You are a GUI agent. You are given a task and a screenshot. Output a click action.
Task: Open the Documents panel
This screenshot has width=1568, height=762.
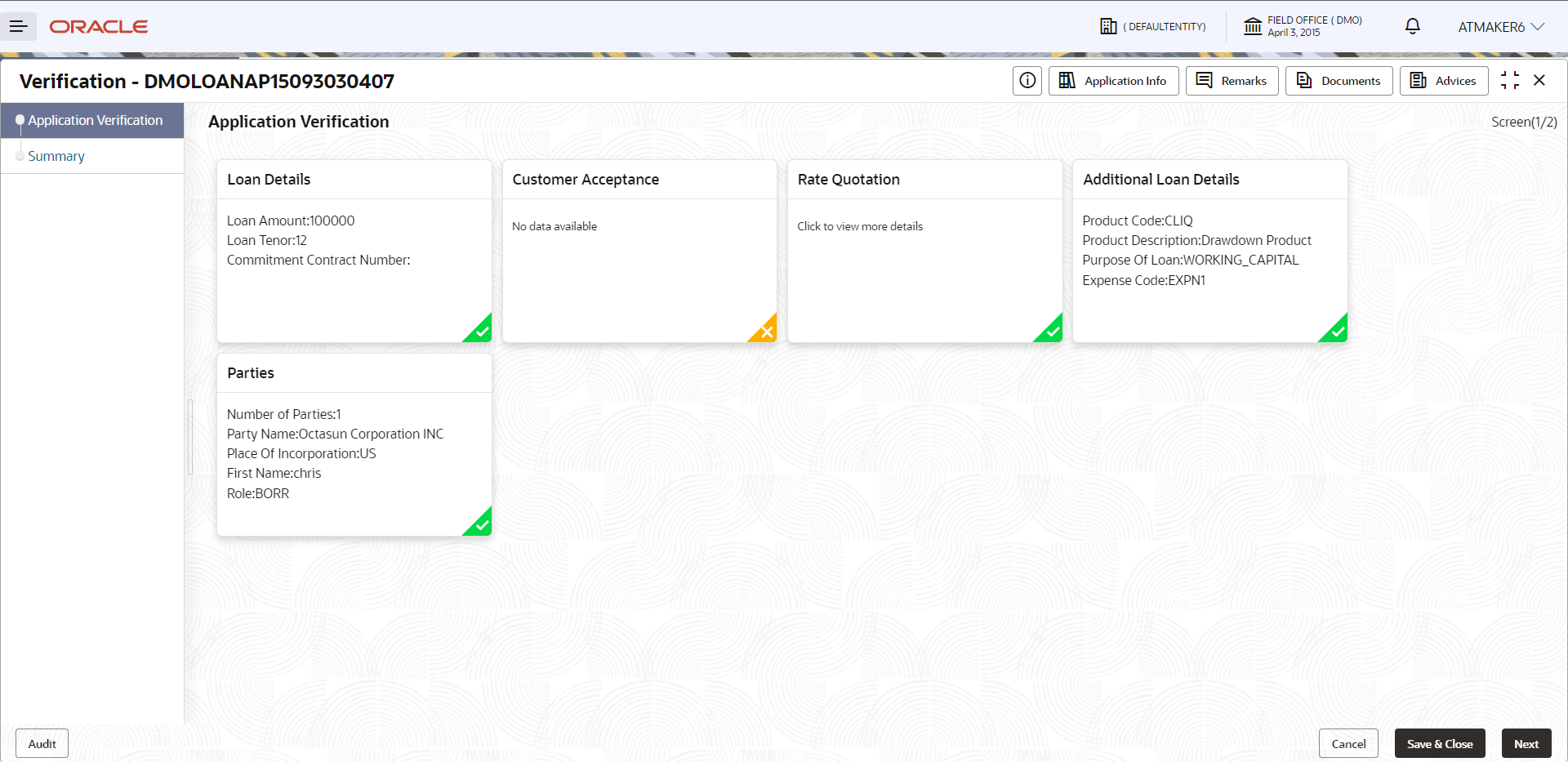point(1339,81)
